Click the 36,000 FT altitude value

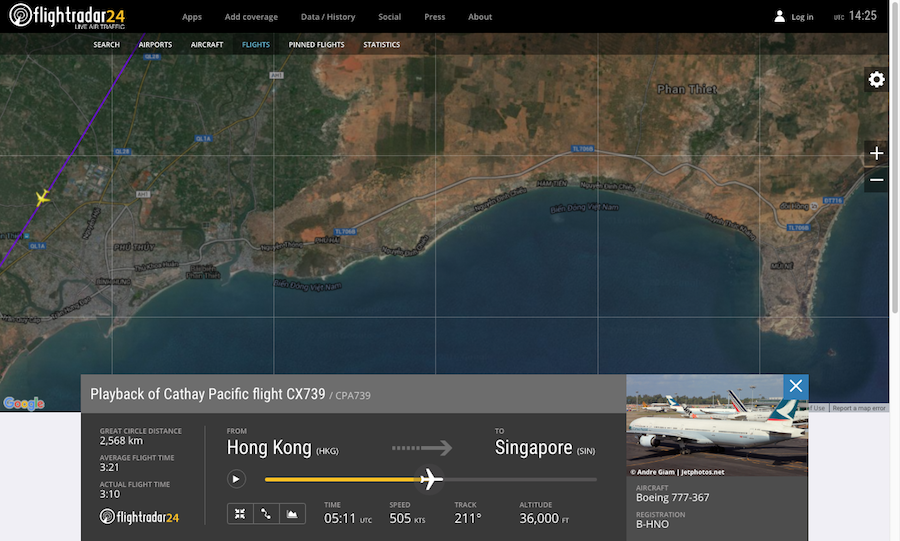tap(544, 518)
